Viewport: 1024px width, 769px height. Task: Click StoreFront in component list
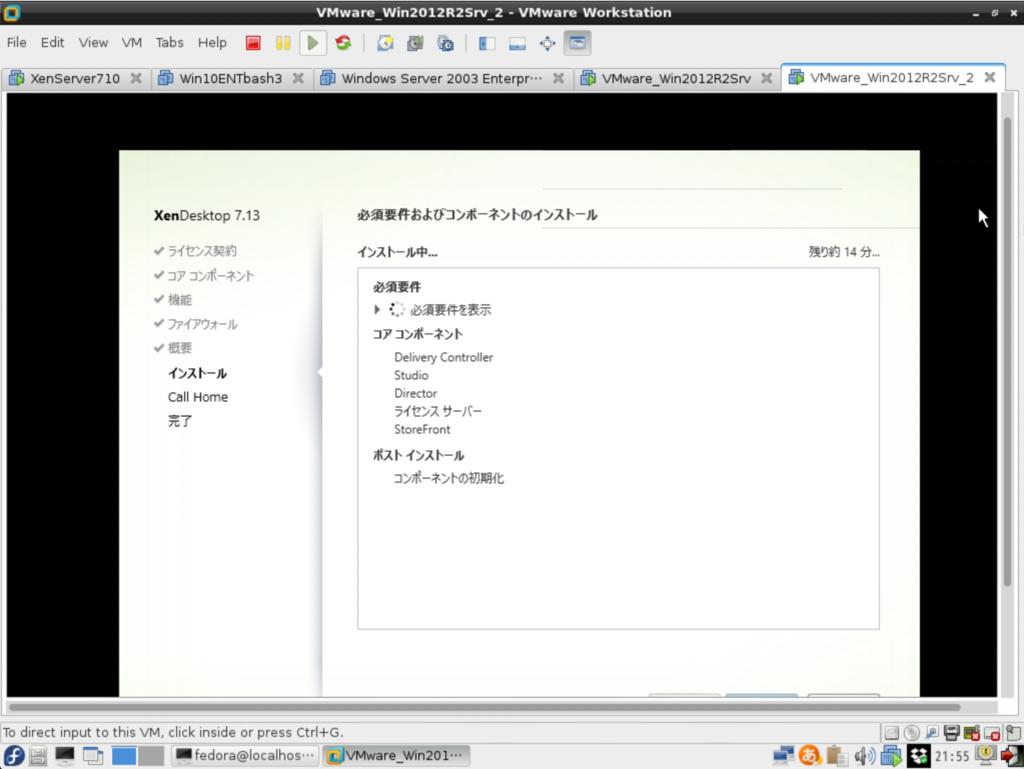pyautogui.click(x=422, y=430)
